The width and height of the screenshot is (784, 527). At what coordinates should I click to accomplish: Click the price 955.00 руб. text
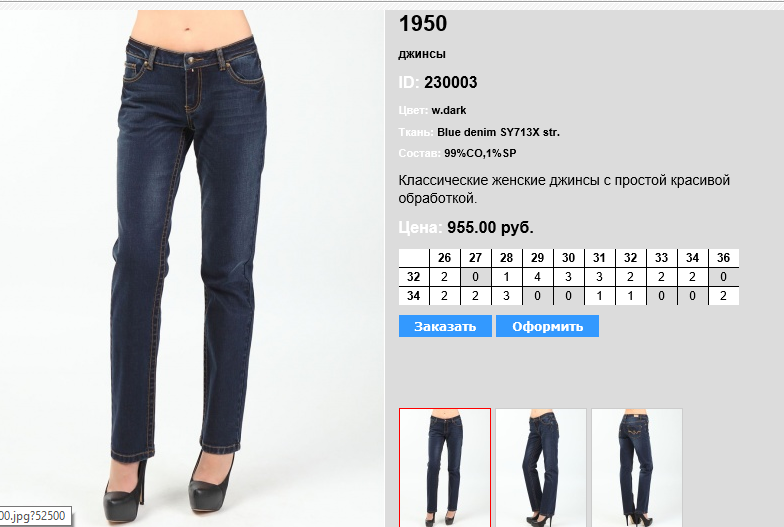point(490,228)
